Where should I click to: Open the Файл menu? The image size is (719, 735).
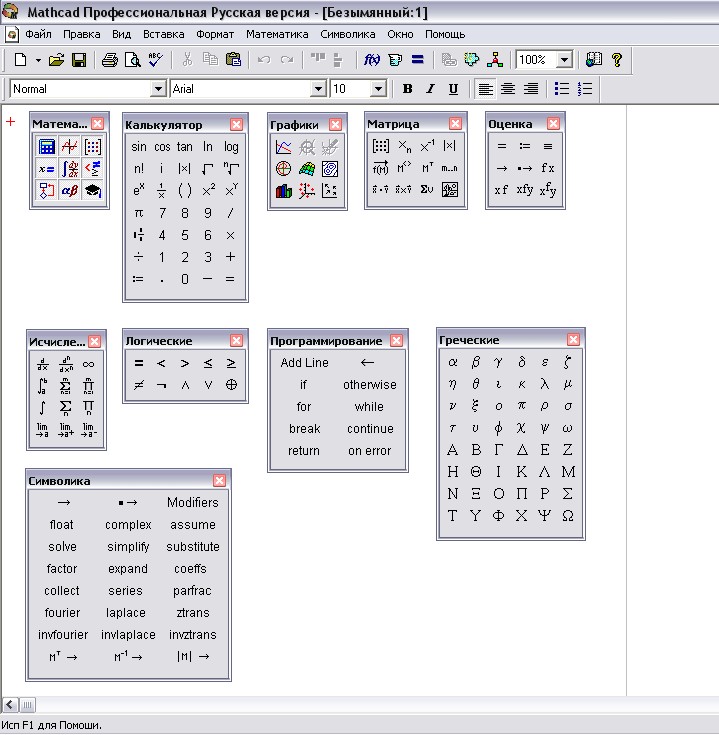pos(38,34)
